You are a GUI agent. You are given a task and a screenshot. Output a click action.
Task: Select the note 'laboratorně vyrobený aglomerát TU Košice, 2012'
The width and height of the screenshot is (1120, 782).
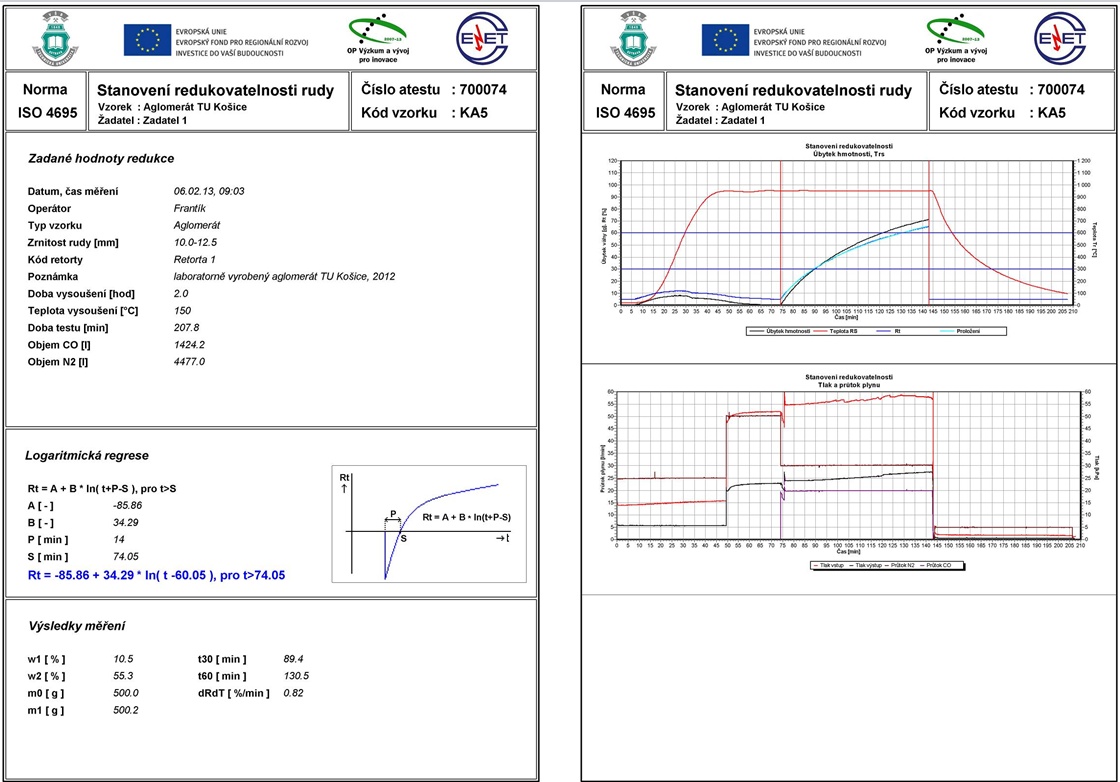pyautogui.click(x=284, y=276)
